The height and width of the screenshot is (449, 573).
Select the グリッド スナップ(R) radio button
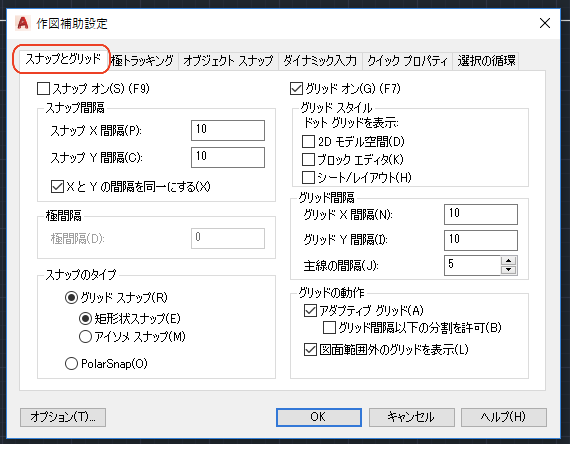click(x=71, y=298)
